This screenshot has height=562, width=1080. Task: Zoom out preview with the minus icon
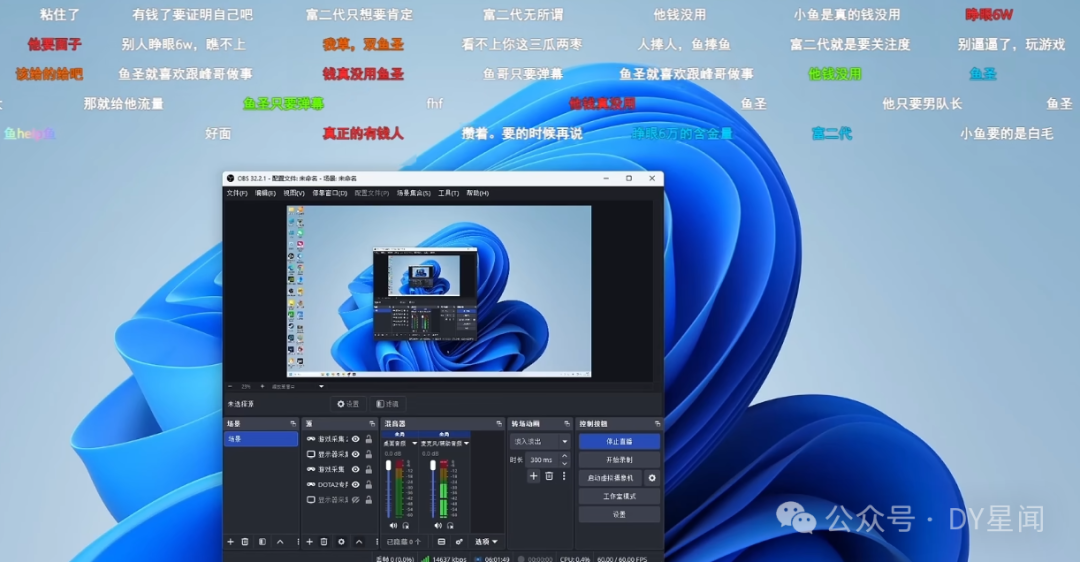[x=231, y=386]
